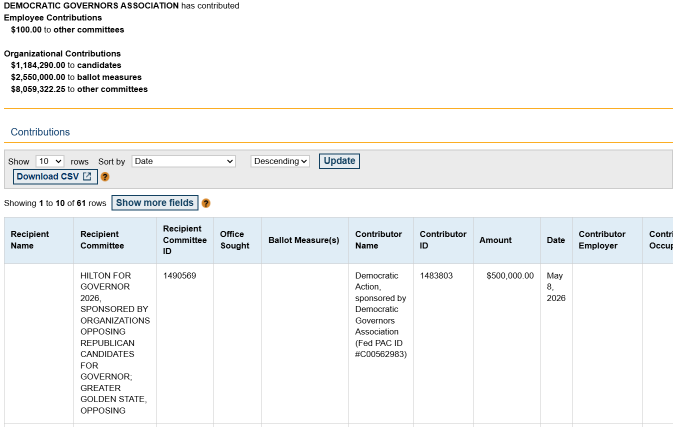Click the Date column header
680x427 pixels.
pyautogui.click(x=556, y=240)
